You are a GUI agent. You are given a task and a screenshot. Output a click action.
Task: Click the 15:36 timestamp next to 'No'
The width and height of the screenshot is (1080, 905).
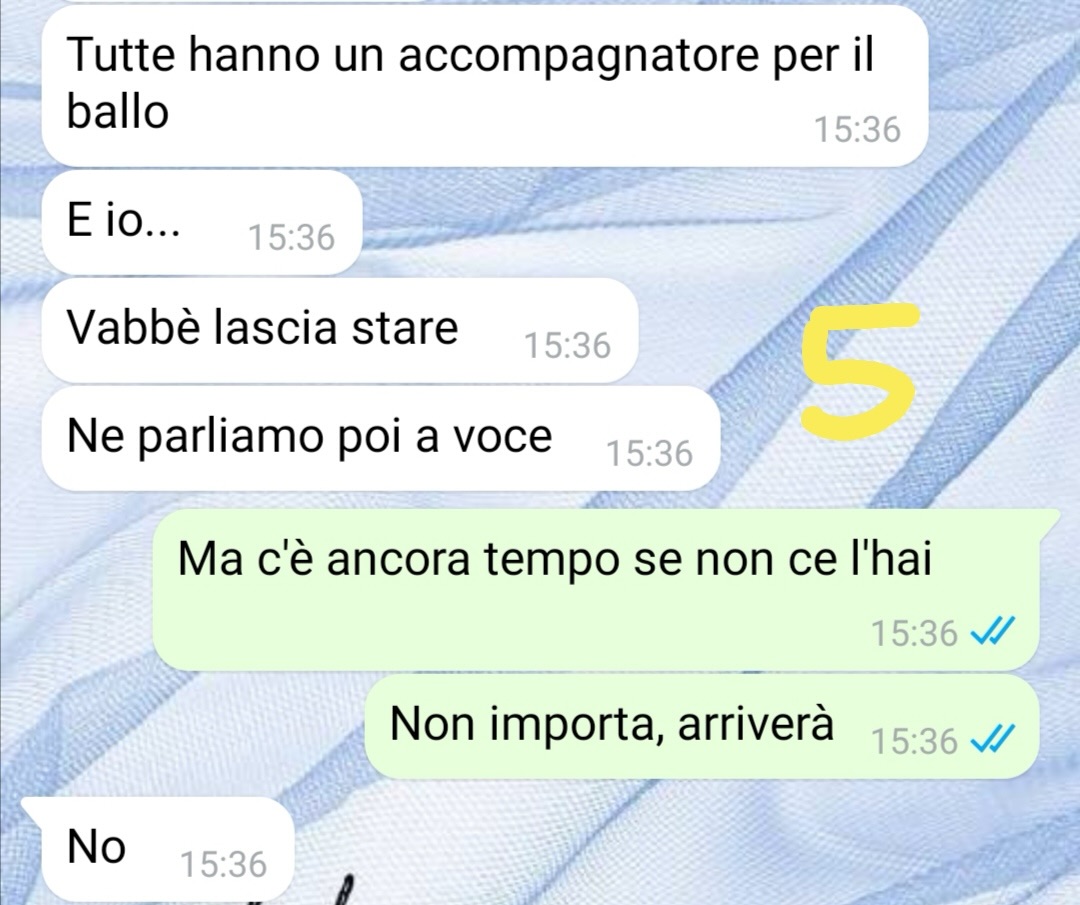tap(223, 865)
